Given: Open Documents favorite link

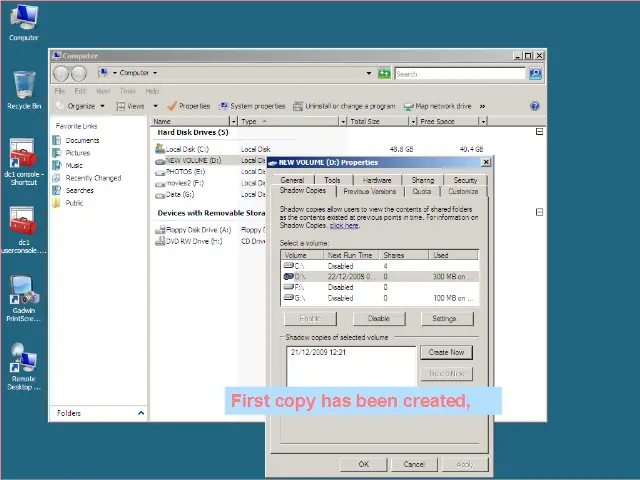Looking at the screenshot, I should point(76,140).
